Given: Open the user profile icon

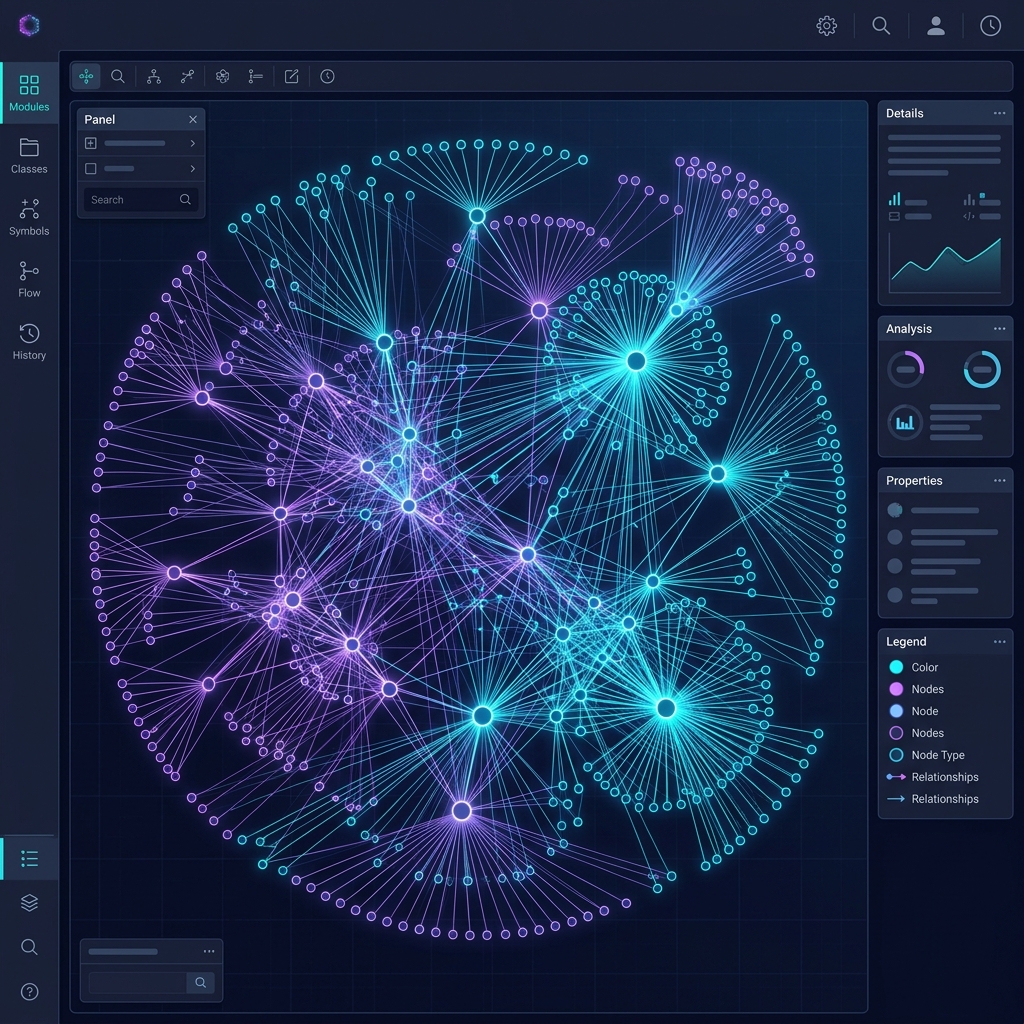Looking at the screenshot, I should point(936,26).
